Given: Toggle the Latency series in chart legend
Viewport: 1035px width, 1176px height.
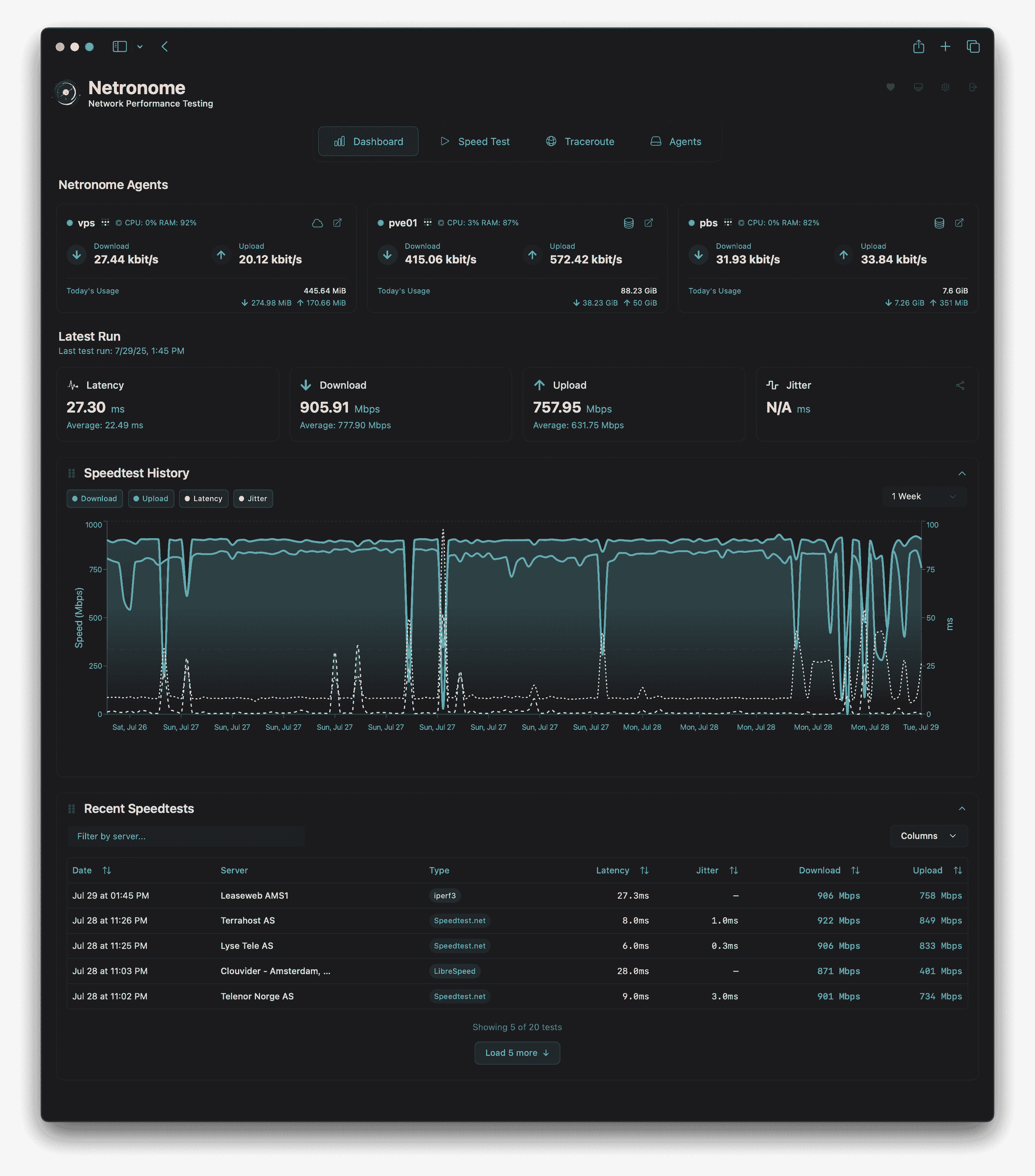Looking at the screenshot, I should coord(204,498).
